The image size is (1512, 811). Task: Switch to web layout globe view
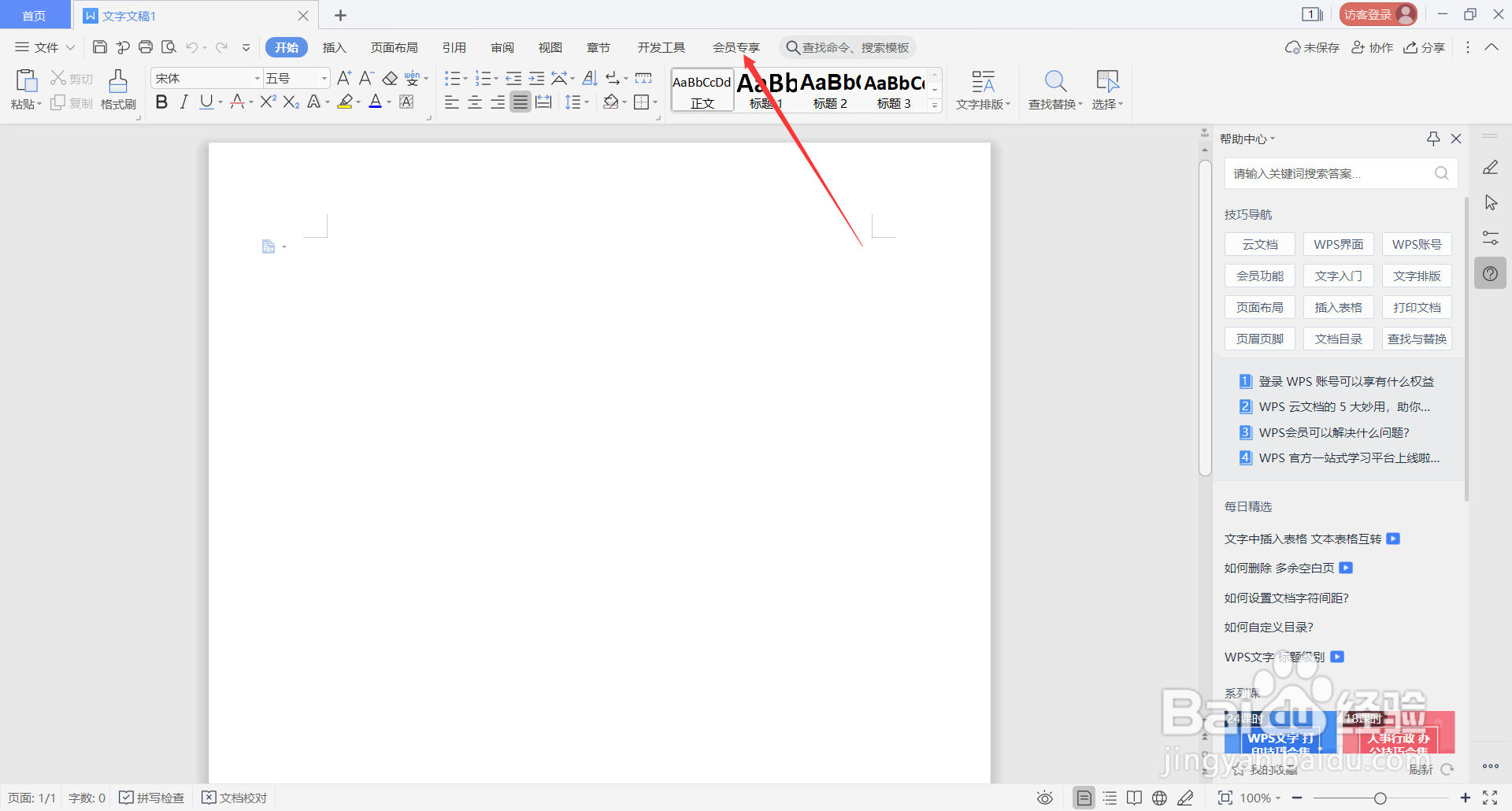1159,798
